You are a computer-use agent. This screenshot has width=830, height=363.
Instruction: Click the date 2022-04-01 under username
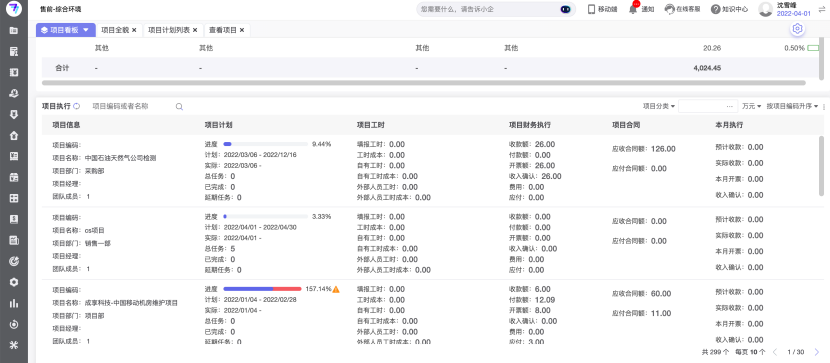click(x=793, y=14)
